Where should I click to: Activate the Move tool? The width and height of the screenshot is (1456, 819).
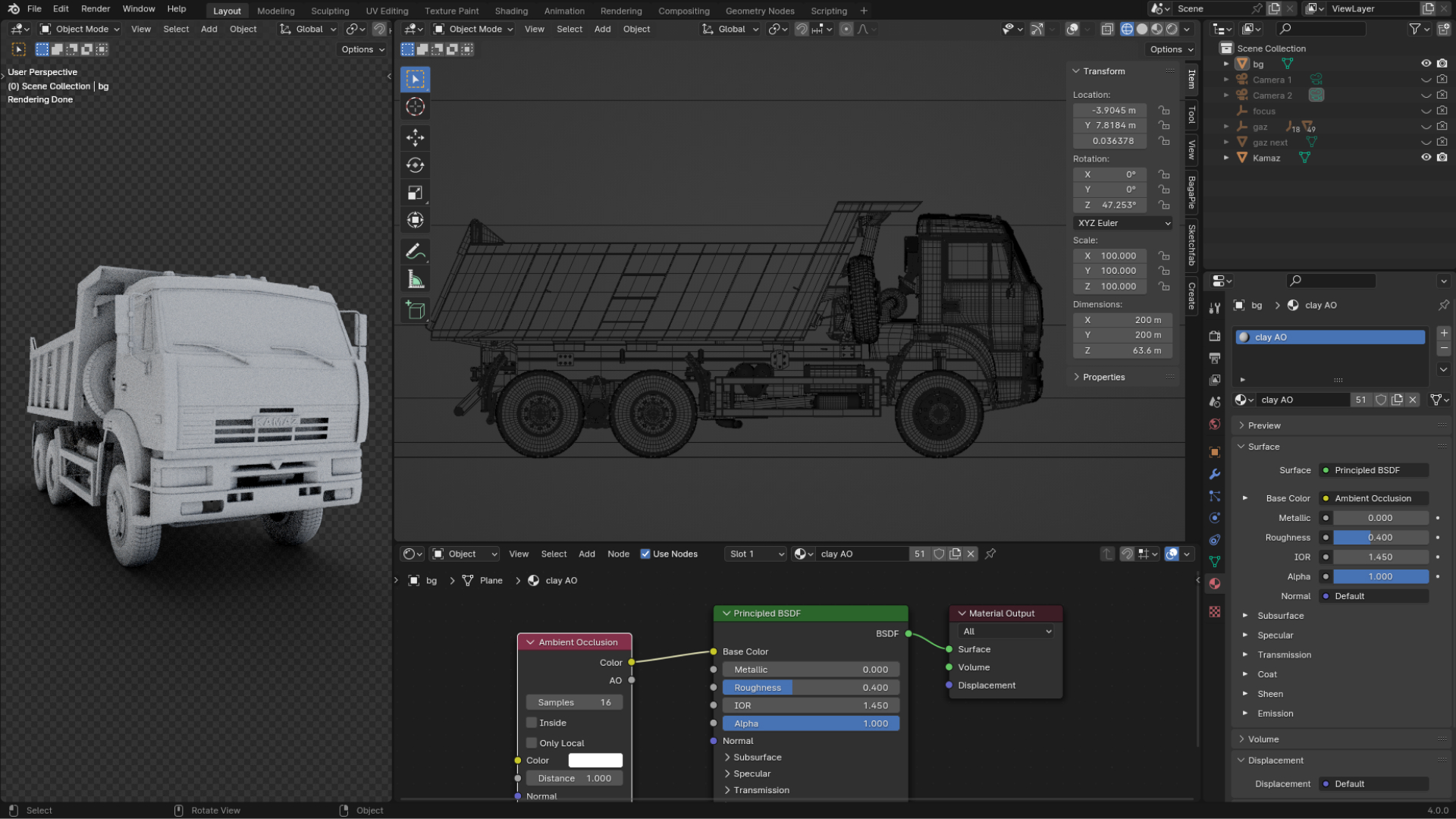pyautogui.click(x=415, y=137)
